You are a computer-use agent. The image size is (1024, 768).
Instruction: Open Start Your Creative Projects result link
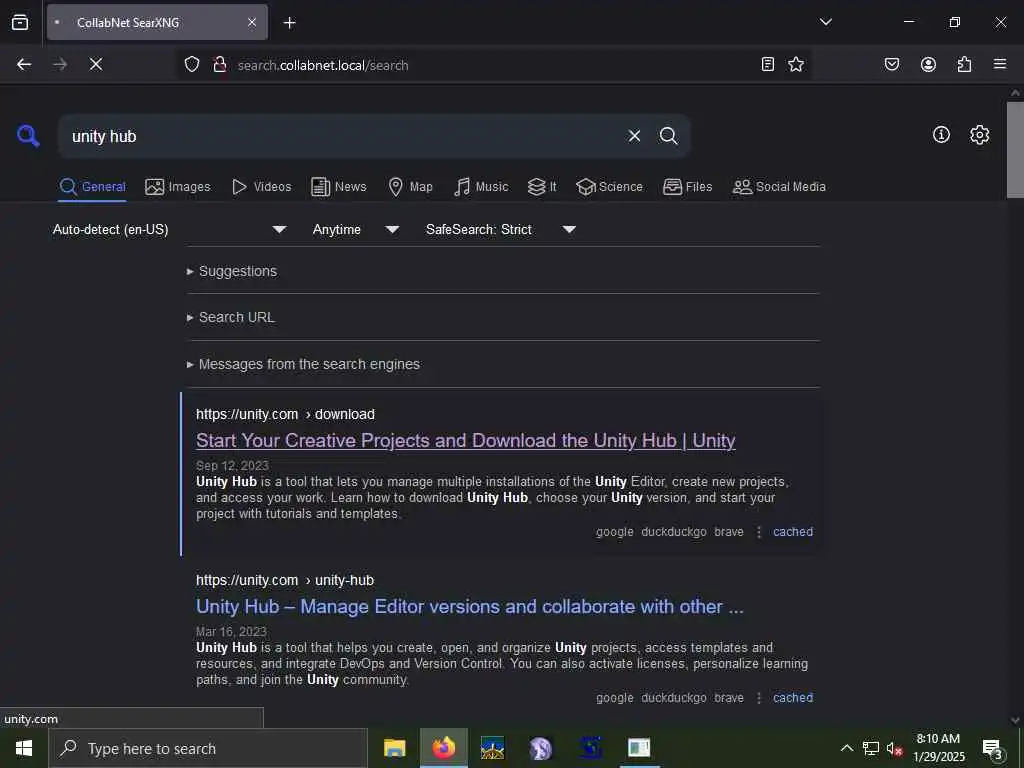(x=466, y=441)
